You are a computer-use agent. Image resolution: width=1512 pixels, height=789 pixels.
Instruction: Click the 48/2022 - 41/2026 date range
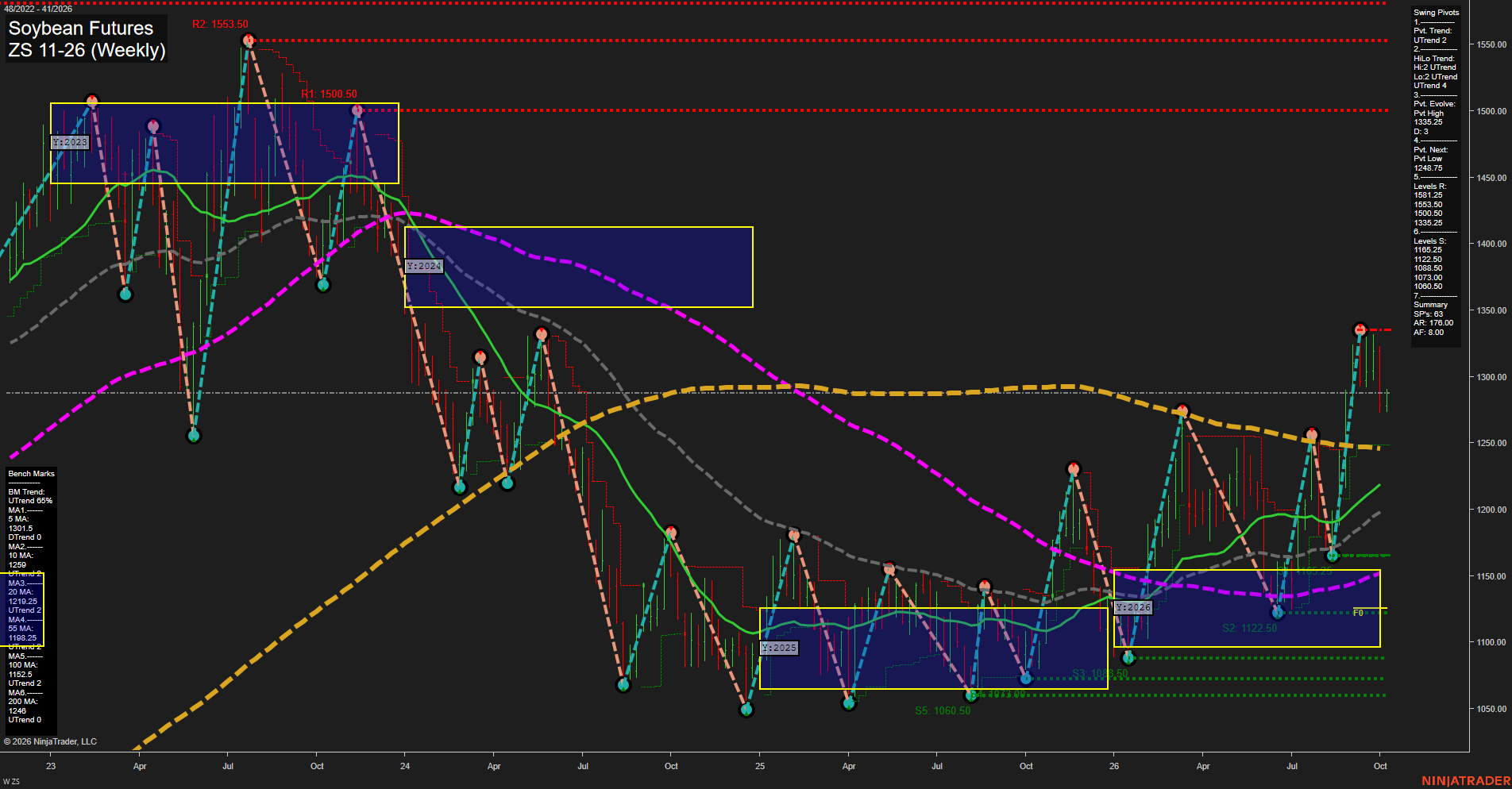(x=38, y=9)
